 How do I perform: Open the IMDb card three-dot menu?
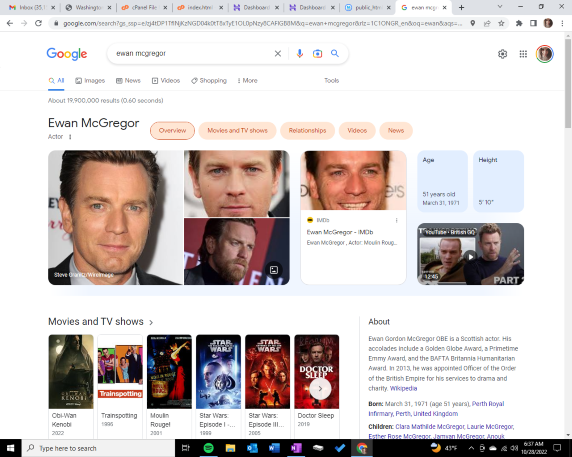click(x=397, y=220)
